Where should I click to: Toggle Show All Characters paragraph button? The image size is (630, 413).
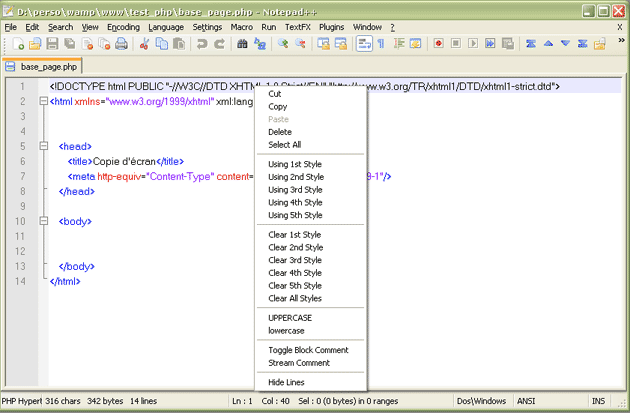point(381,44)
